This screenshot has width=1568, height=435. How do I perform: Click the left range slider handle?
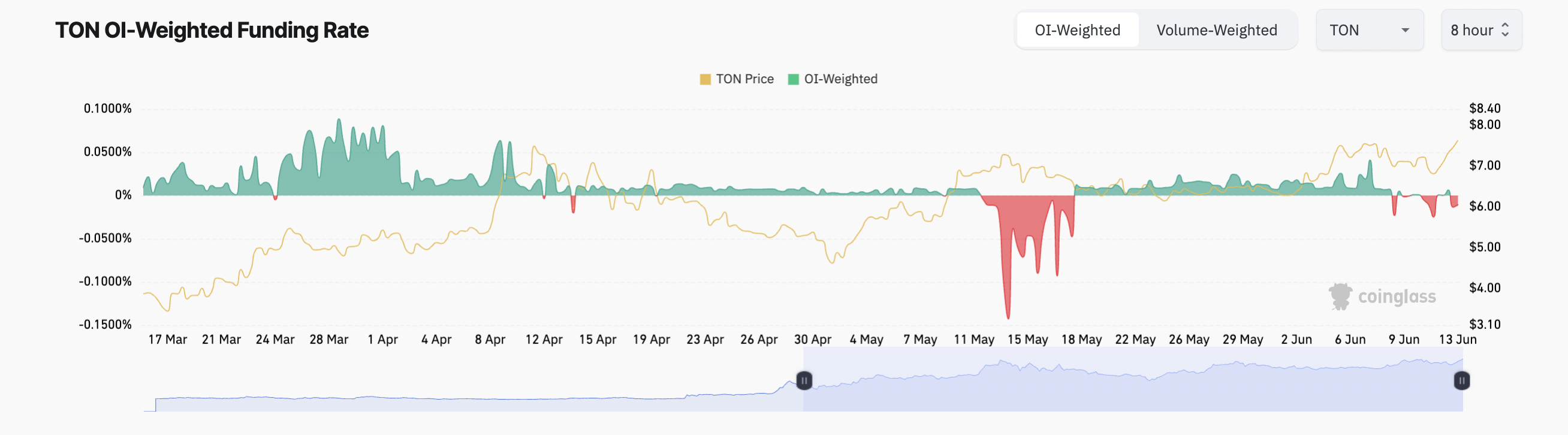pyautogui.click(x=803, y=381)
